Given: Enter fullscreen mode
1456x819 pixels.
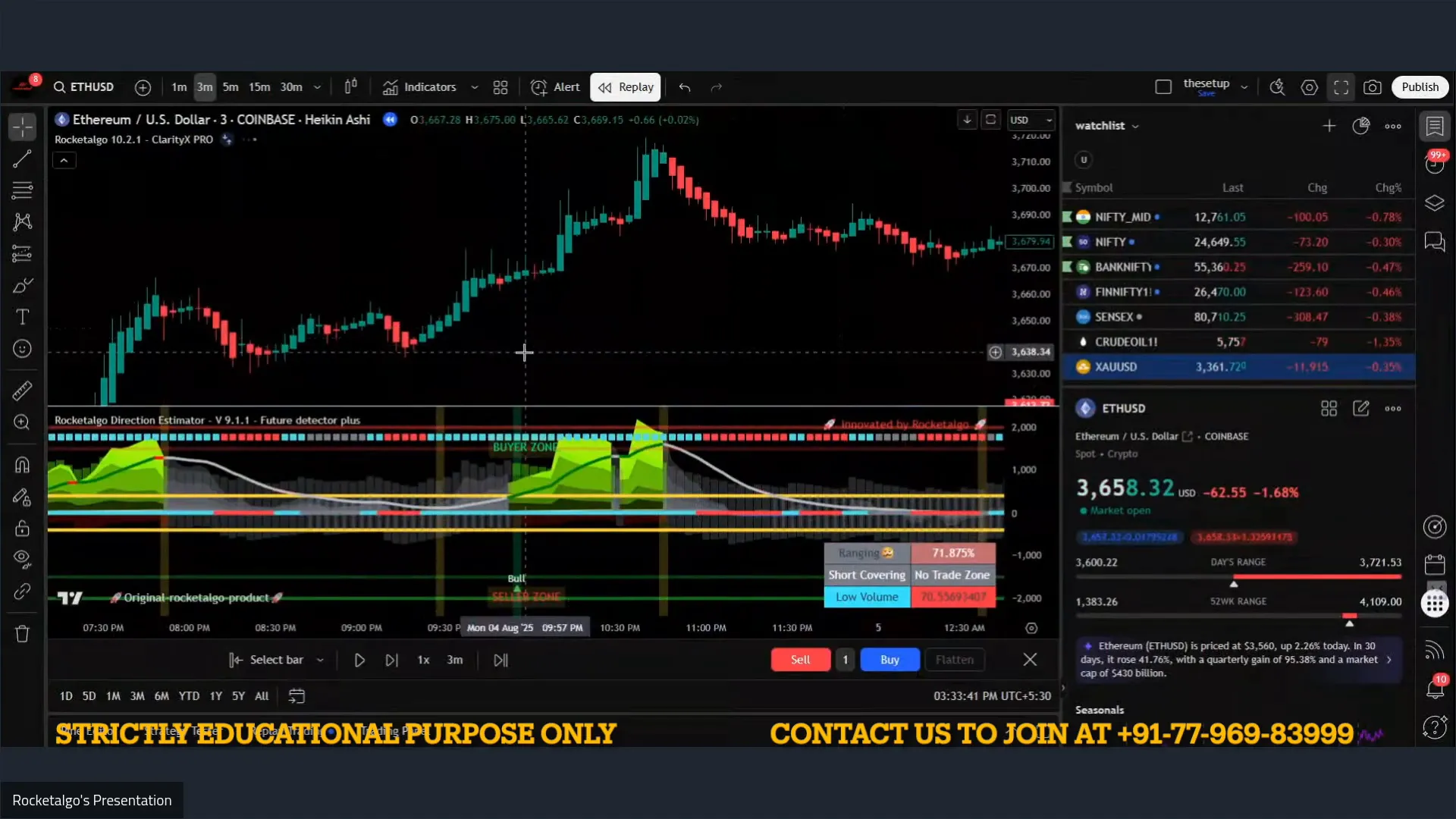Looking at the screenshot, I should coord(1341,87).
